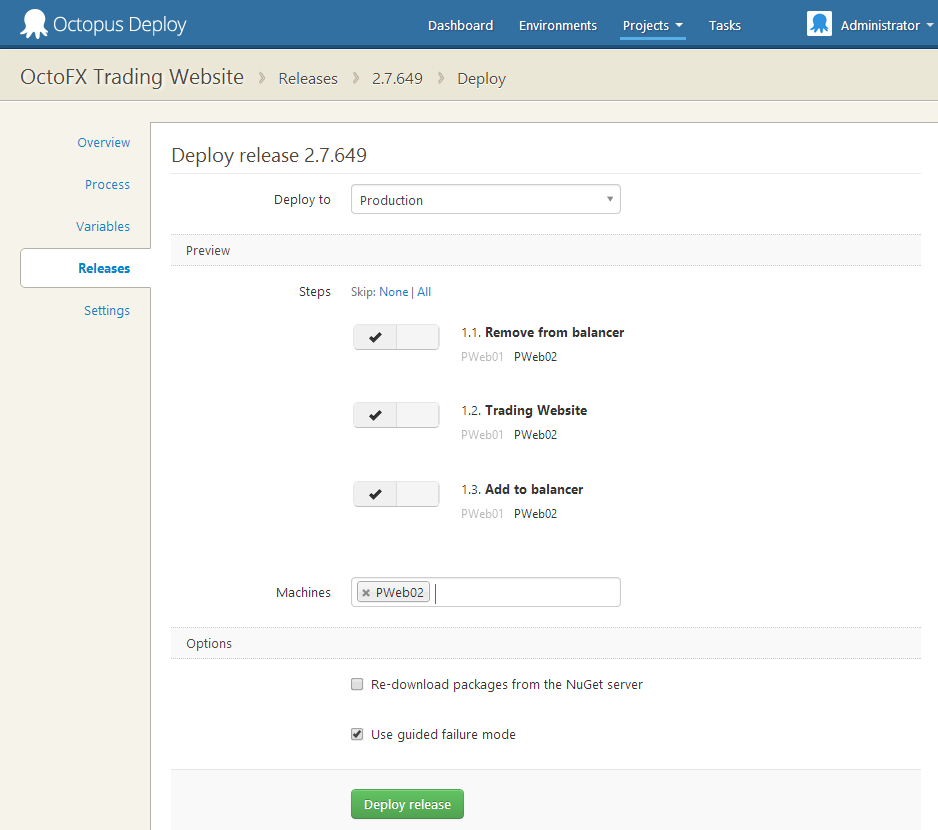Toggle the Remove from balancer step switch
The height and width of the screenshot is (830, 938).
click(396, 337)
